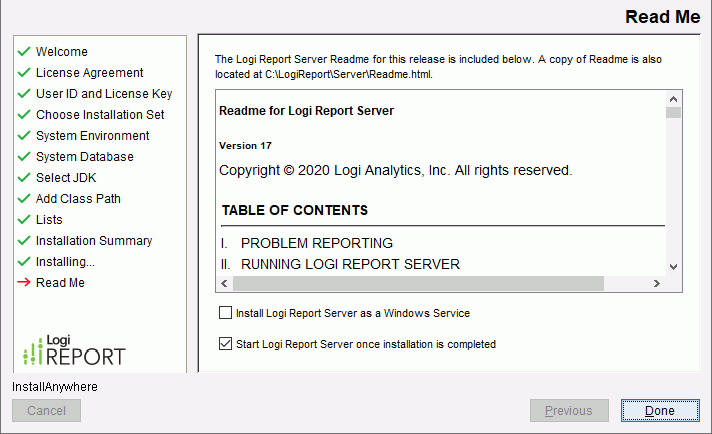Click the InstallAnywhere label
This screenshot has width=712, height=434.
[x=55, y=387]
